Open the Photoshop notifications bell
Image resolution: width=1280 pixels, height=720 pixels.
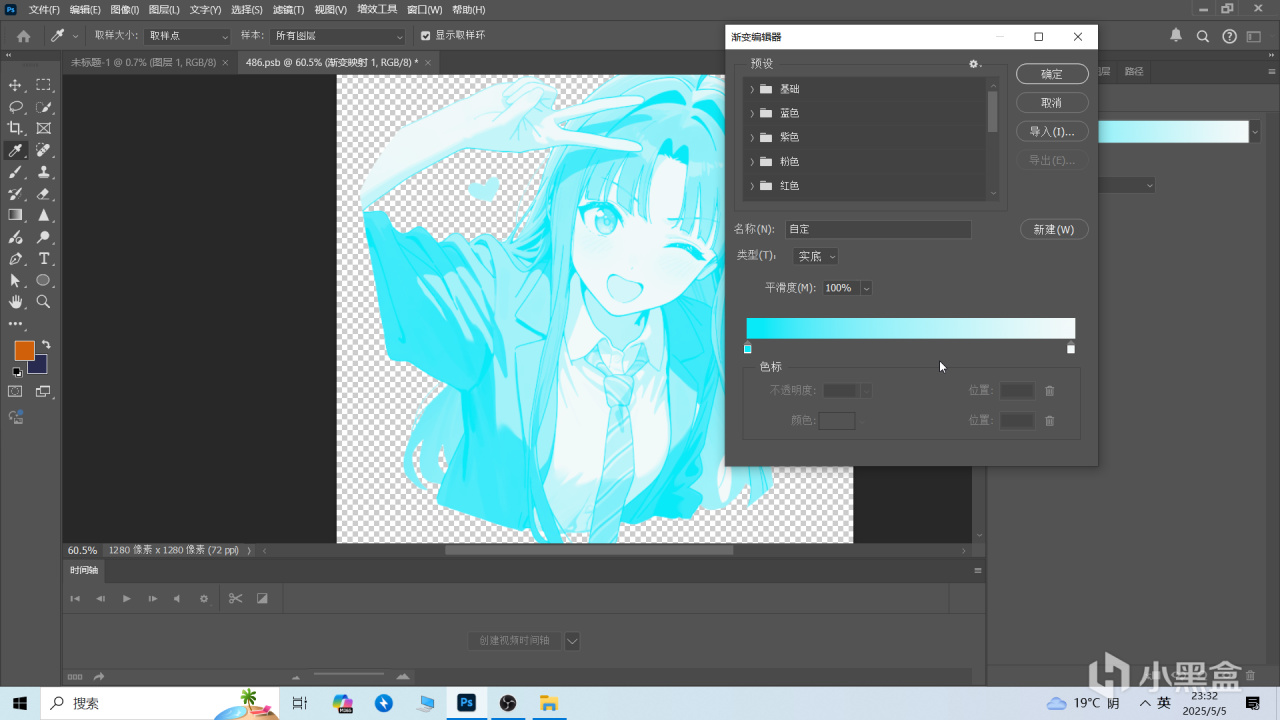[1176, 36]
